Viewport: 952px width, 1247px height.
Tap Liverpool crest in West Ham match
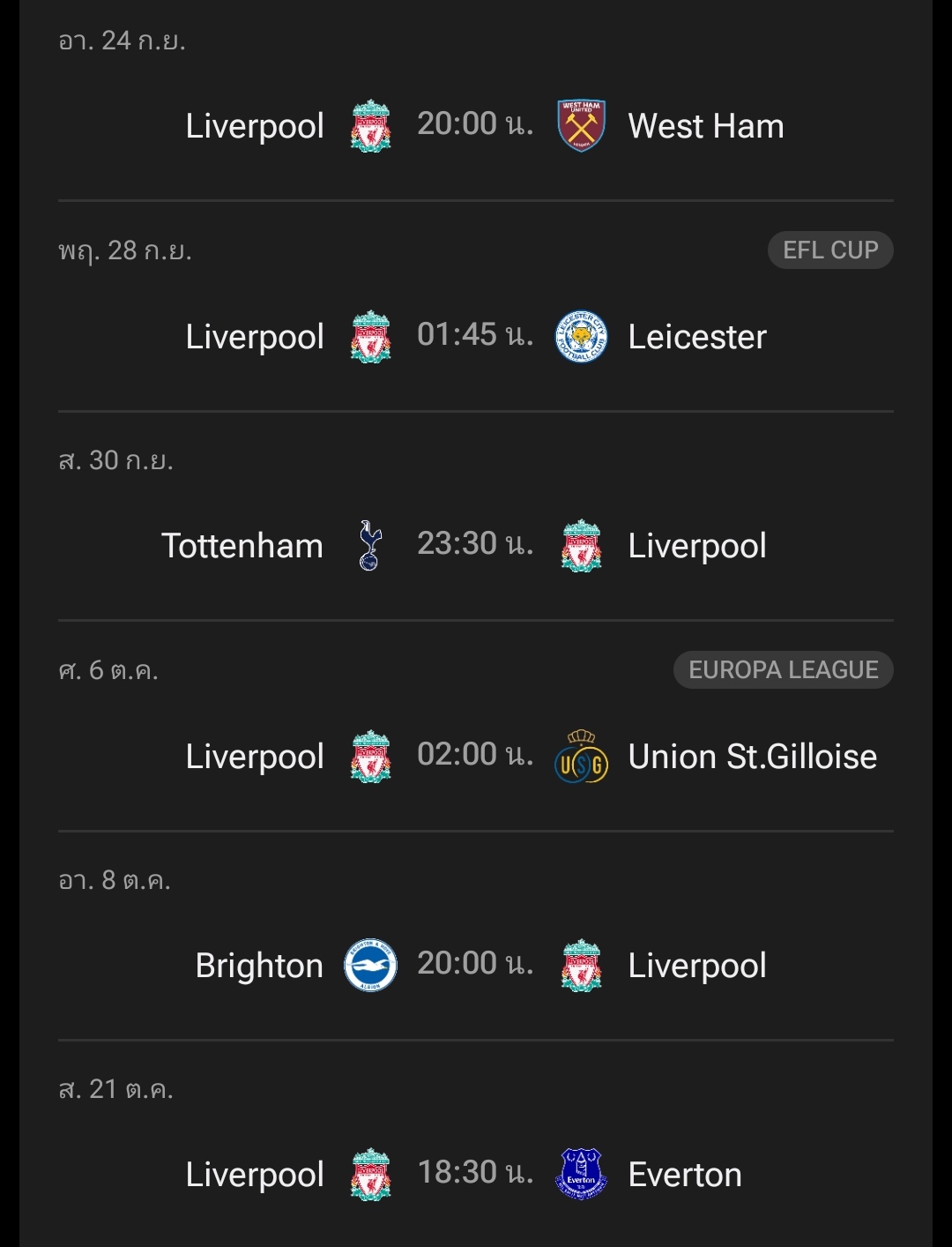pyautogui.click(x=370, y=125)
